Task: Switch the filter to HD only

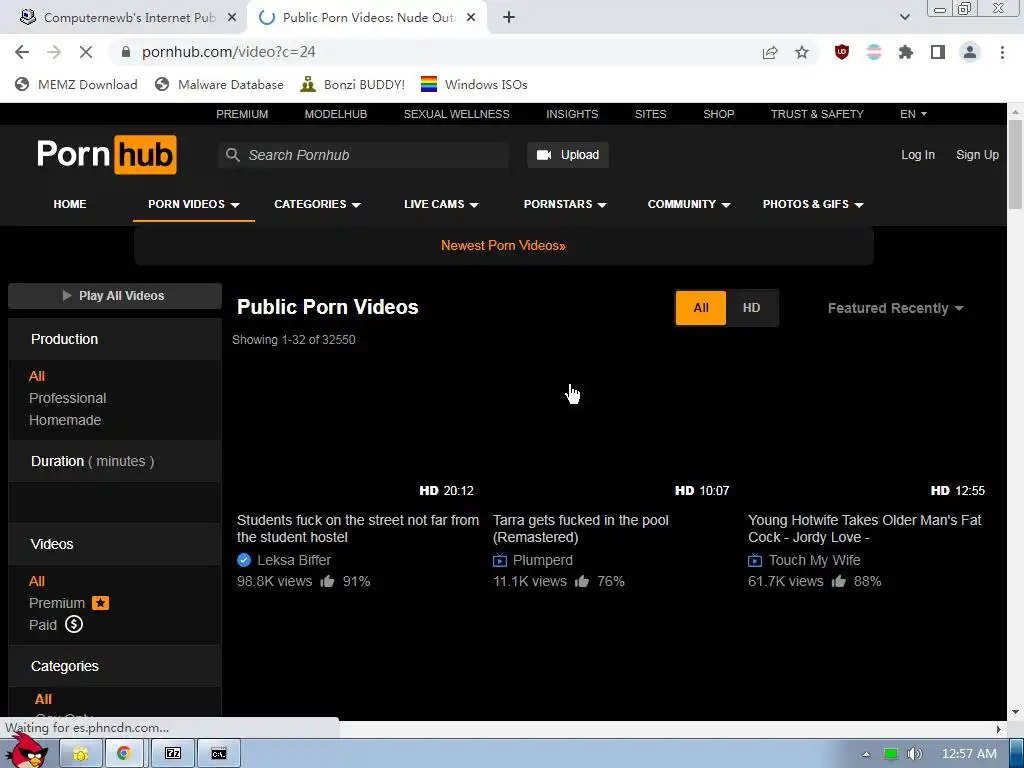Action: [752, 308]
